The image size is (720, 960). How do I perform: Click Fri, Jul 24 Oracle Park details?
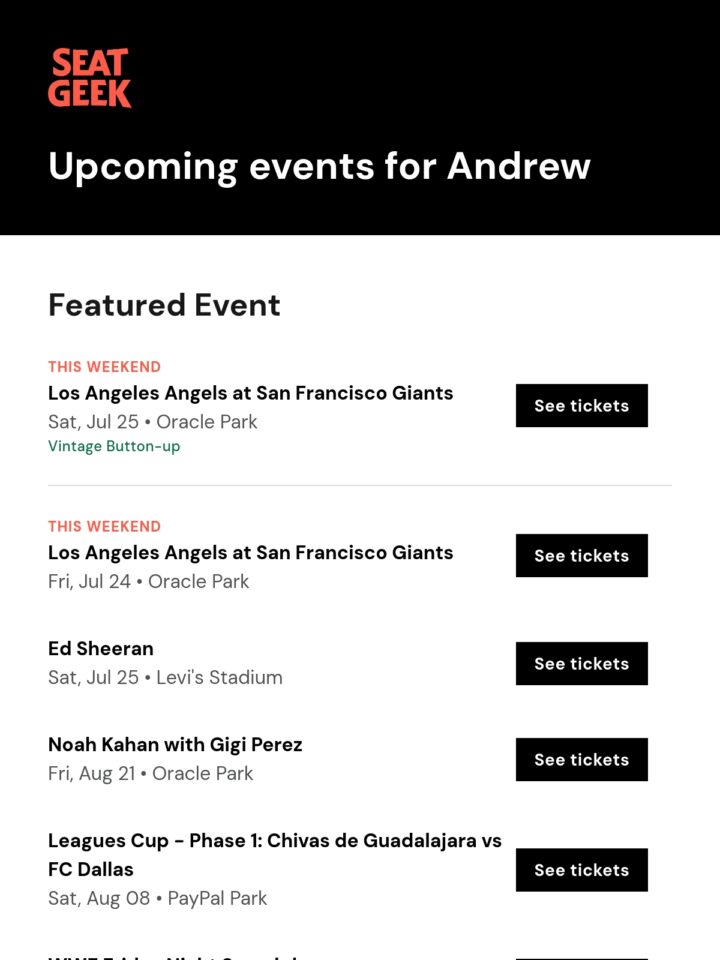tap(149, 582)
